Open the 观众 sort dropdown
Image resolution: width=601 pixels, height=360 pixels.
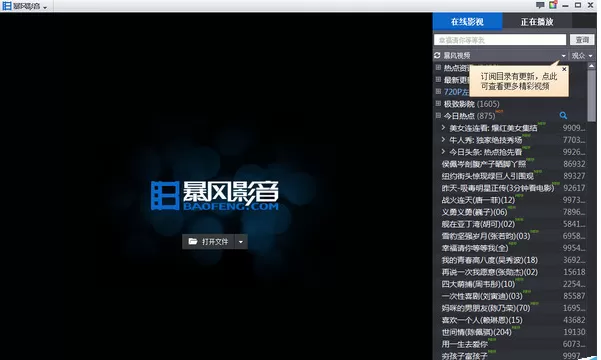point(582,56)
